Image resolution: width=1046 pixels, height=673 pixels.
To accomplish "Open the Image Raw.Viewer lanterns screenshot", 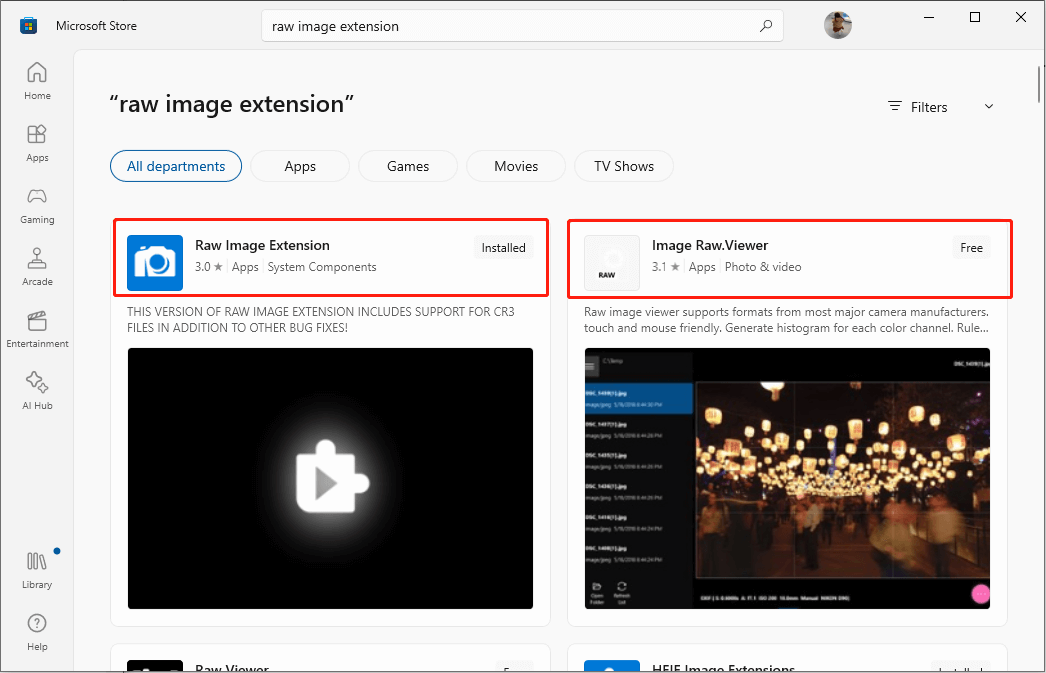I will point(787,478).
